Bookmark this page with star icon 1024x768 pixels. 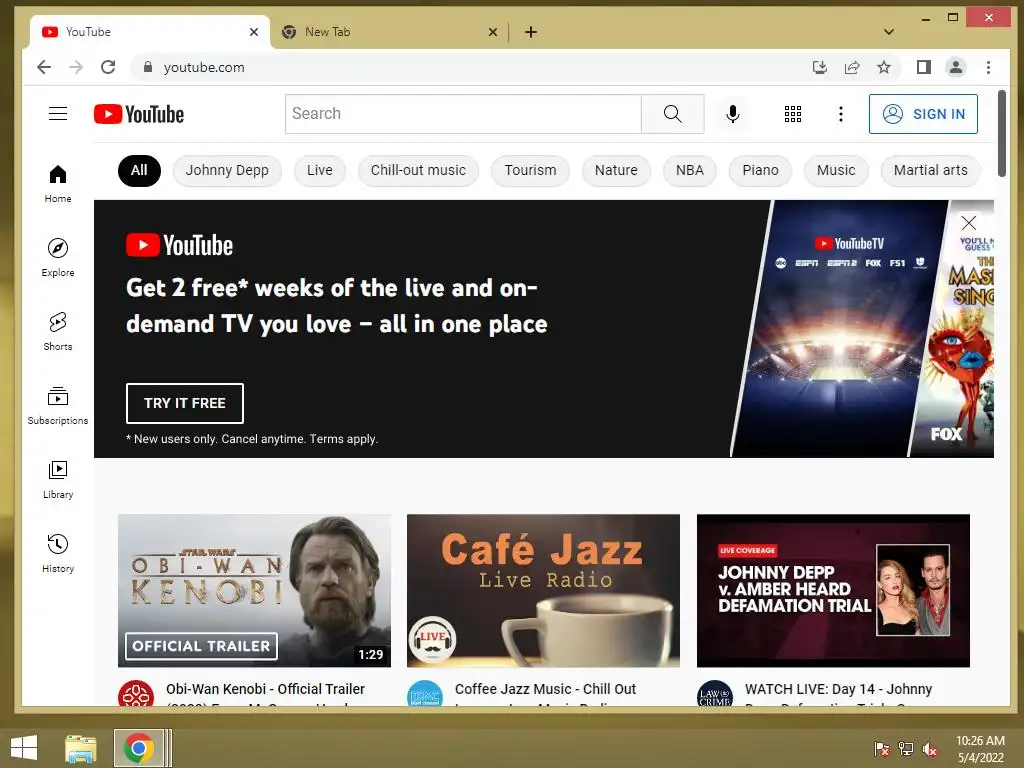(884, 67)
